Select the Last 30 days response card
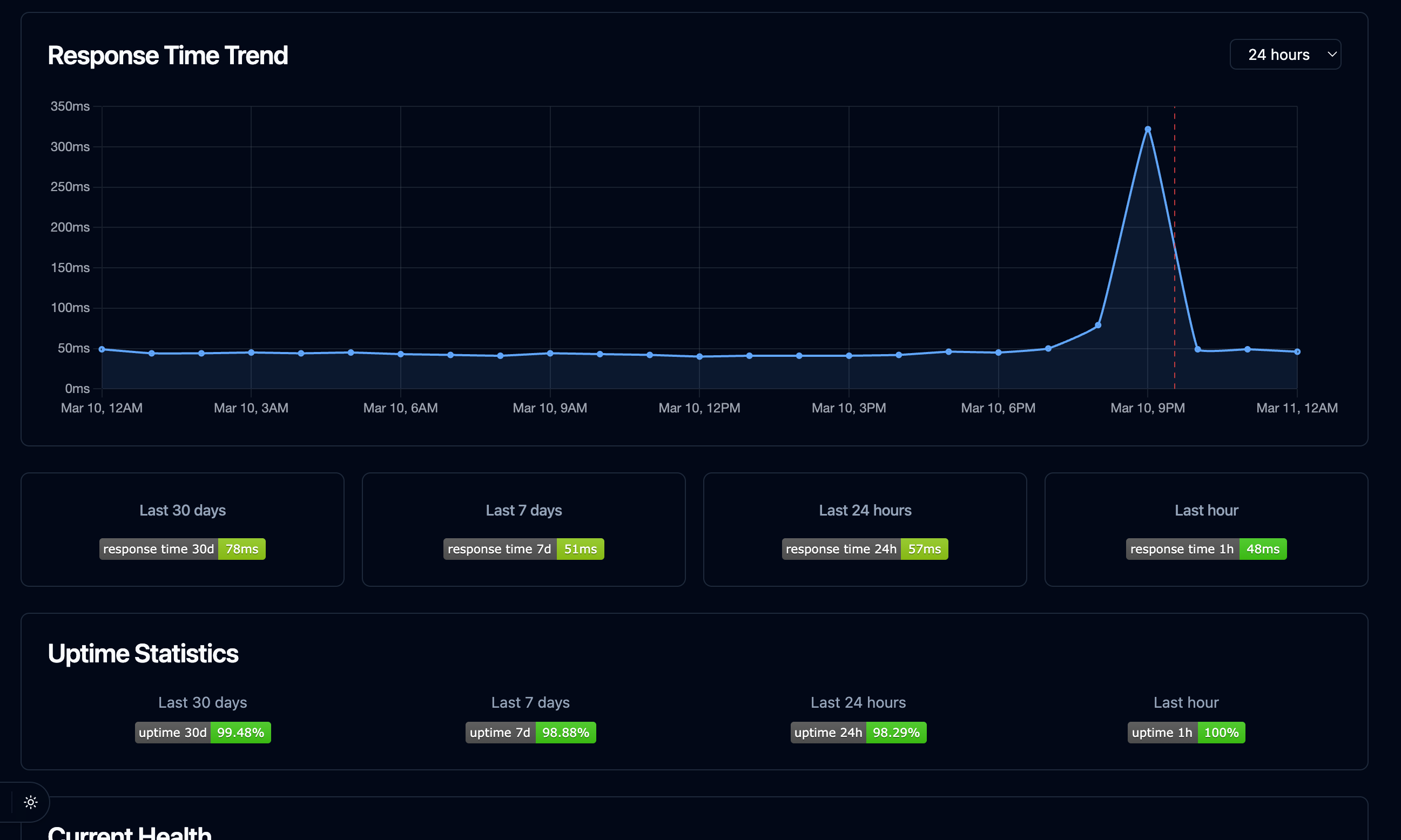This screenshot has width=1401, height=840. pyautogui.click(x=183, y=529)
